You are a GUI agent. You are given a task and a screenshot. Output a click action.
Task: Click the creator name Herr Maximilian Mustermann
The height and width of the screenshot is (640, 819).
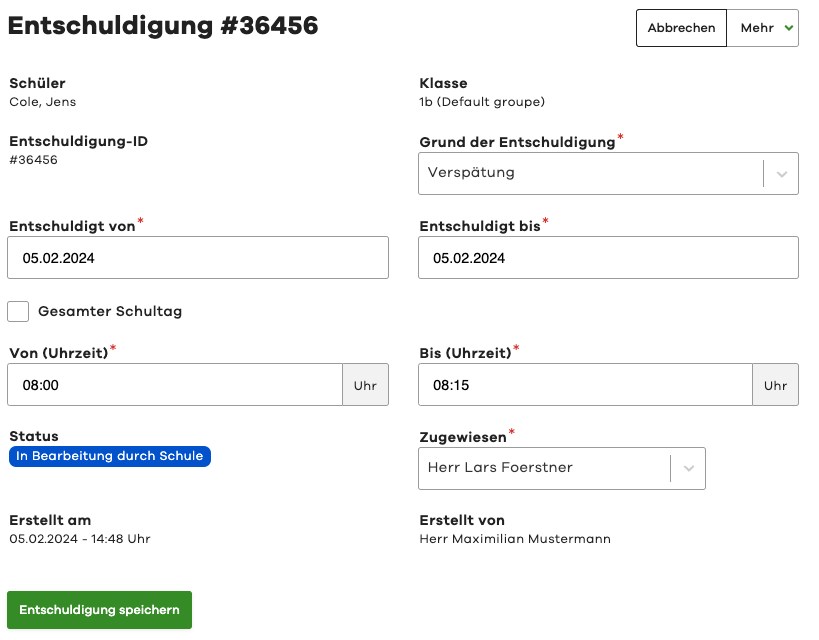point(515,539)
